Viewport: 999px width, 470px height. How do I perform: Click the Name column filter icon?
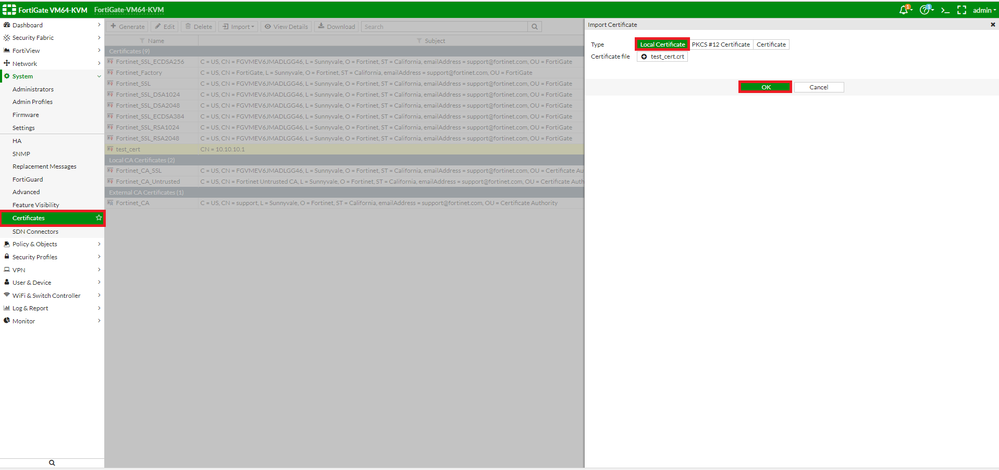(143, 41)
